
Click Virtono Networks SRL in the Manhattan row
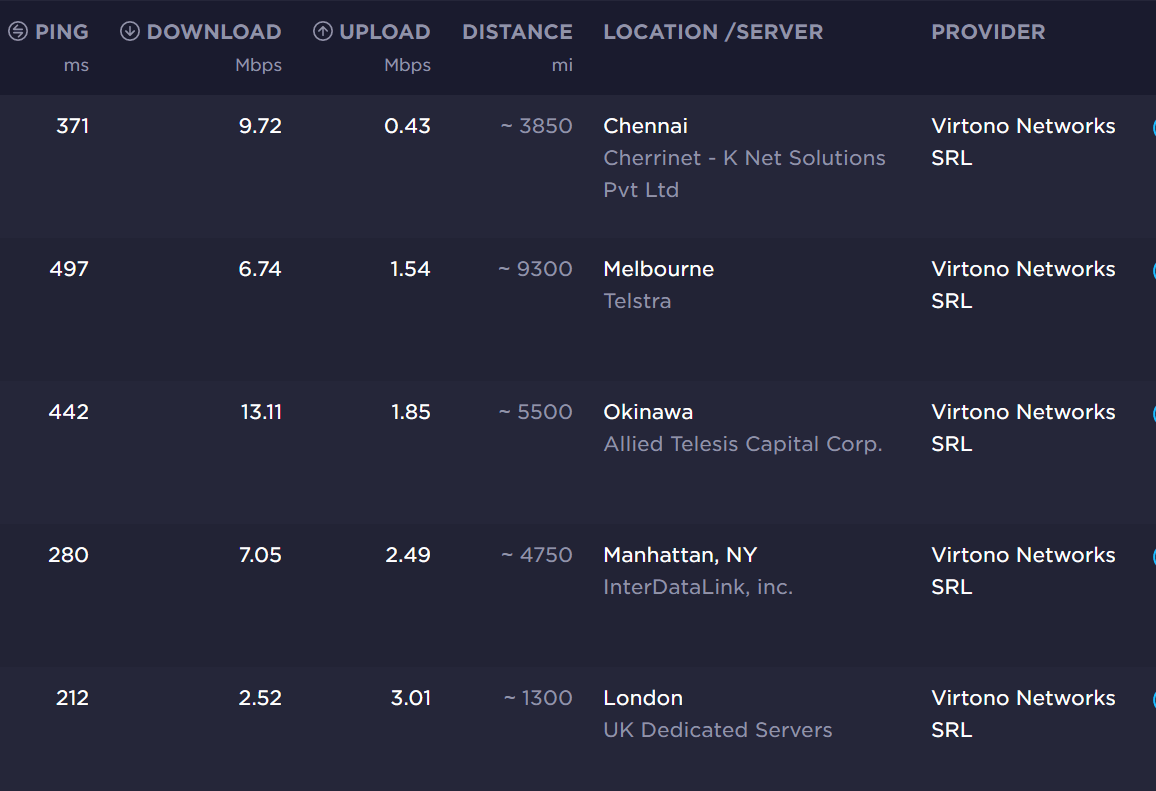pos(1023,571)
